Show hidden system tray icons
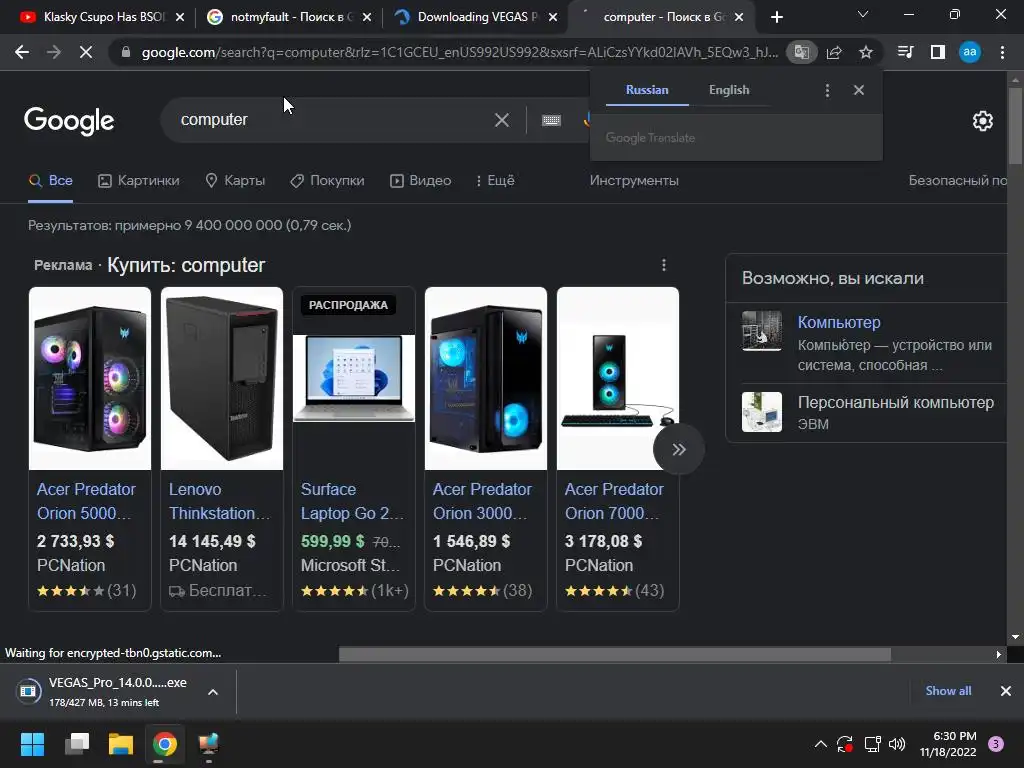Screen dimensions: 1024x768 click(x=821, y=744)
